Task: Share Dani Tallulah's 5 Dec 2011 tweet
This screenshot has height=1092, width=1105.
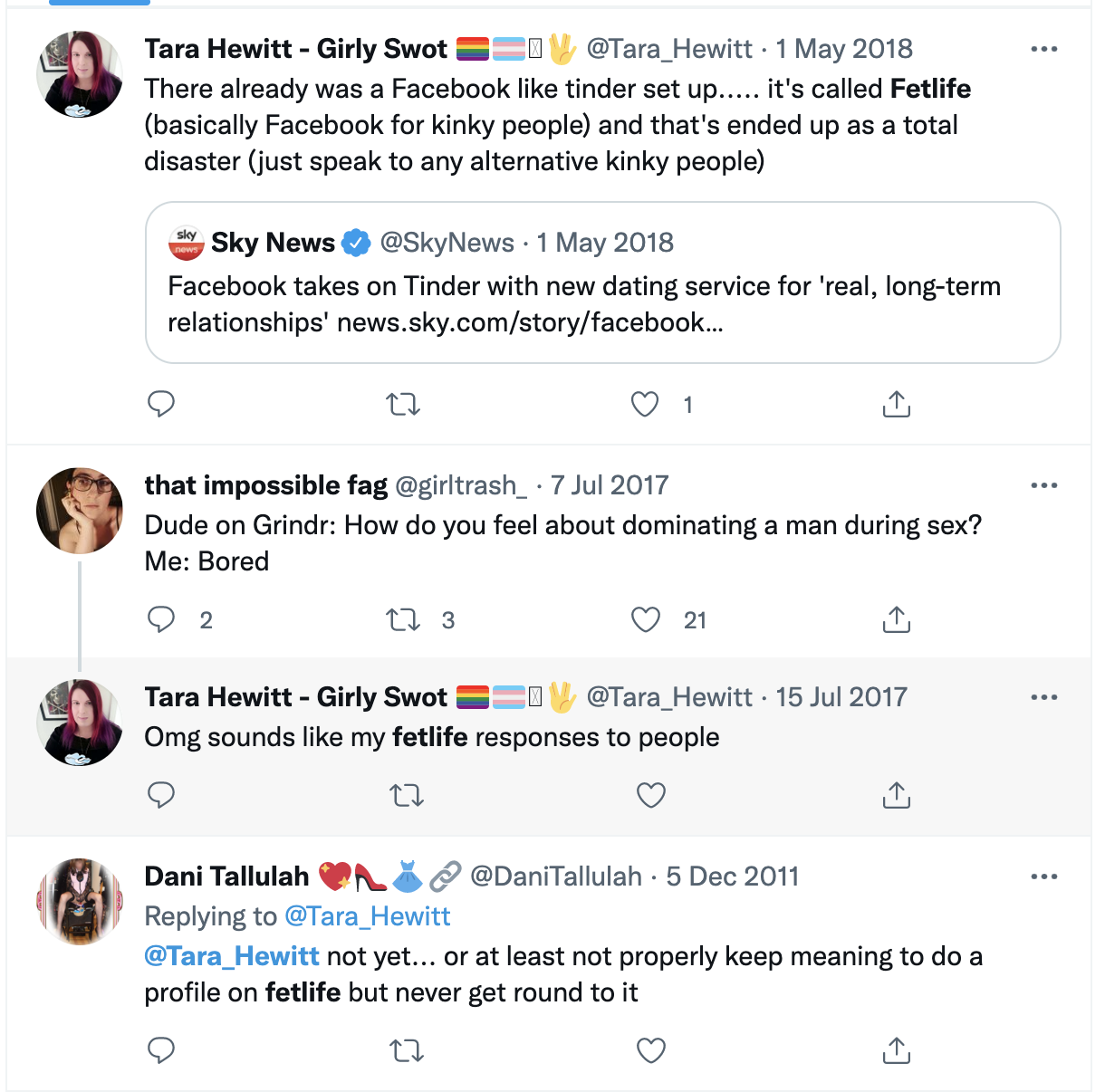Action: coord(896,1050)
